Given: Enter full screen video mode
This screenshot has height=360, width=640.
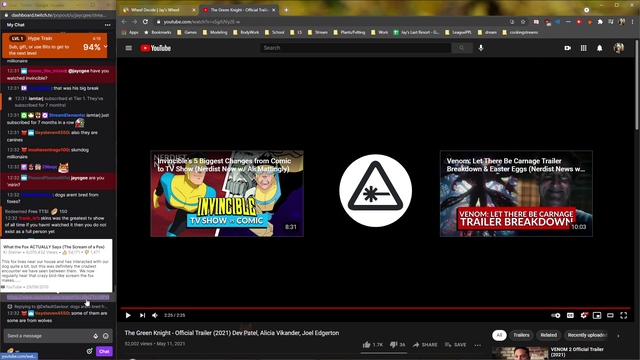Looking at the screenshot, I should (624, 315).
